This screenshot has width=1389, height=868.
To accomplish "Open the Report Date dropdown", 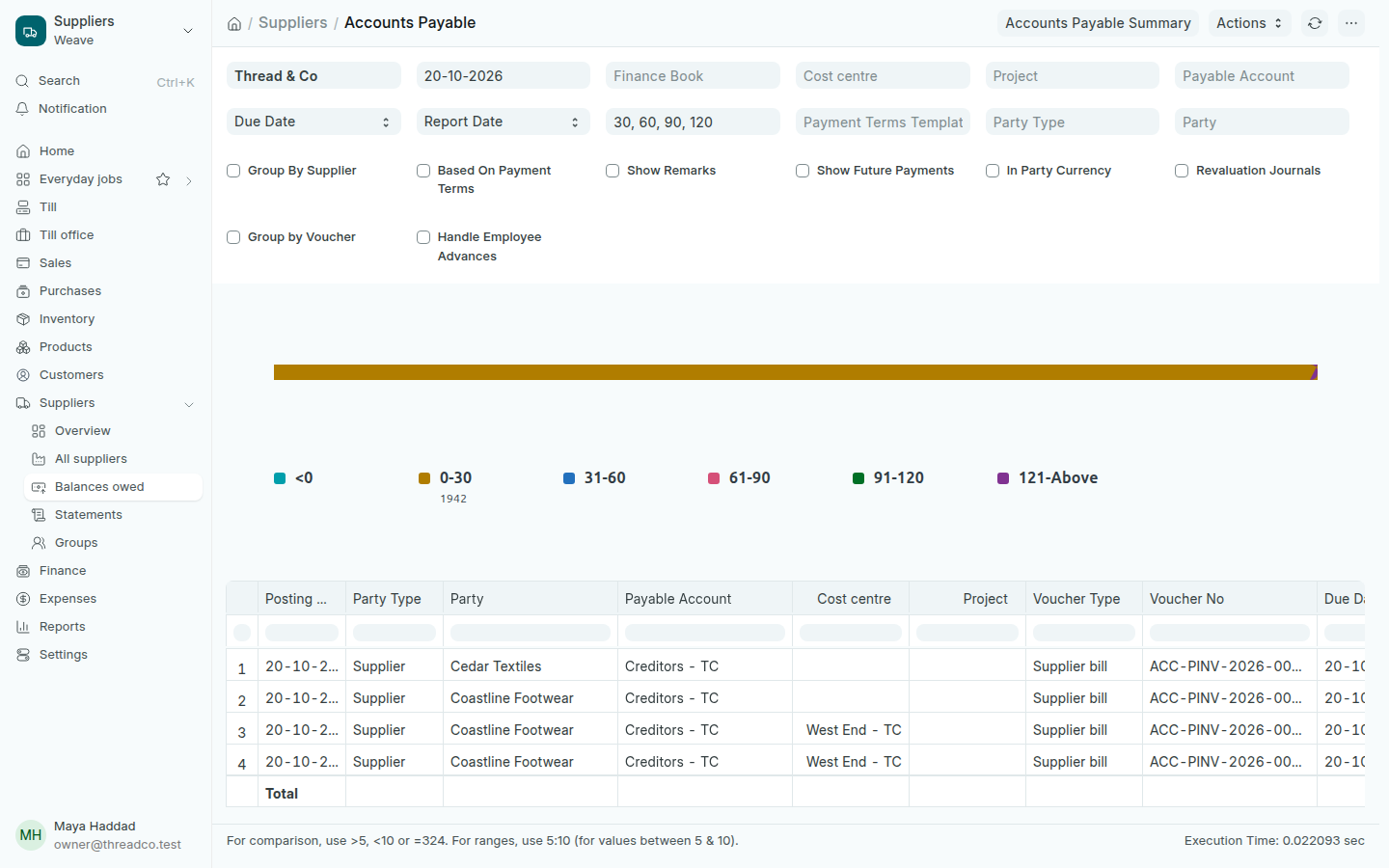I will point(504,122).
